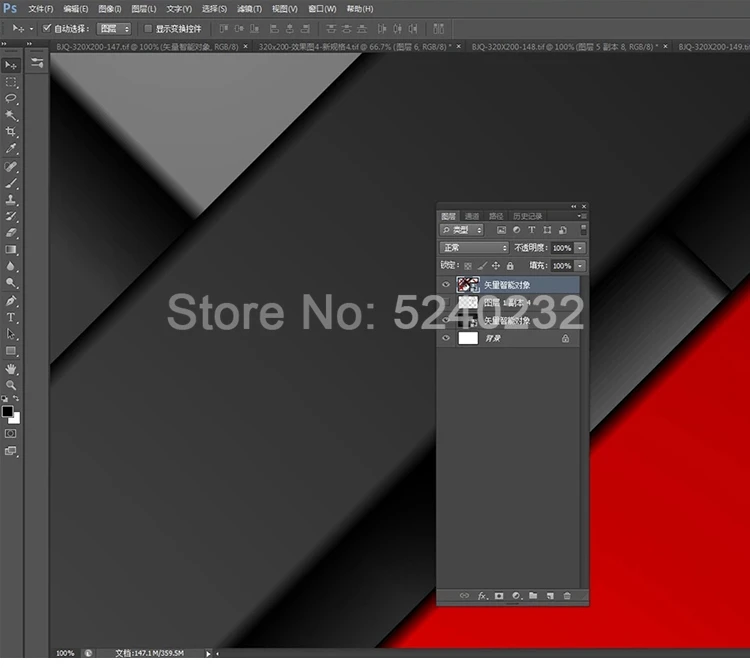Delete the selected layer

567,596
